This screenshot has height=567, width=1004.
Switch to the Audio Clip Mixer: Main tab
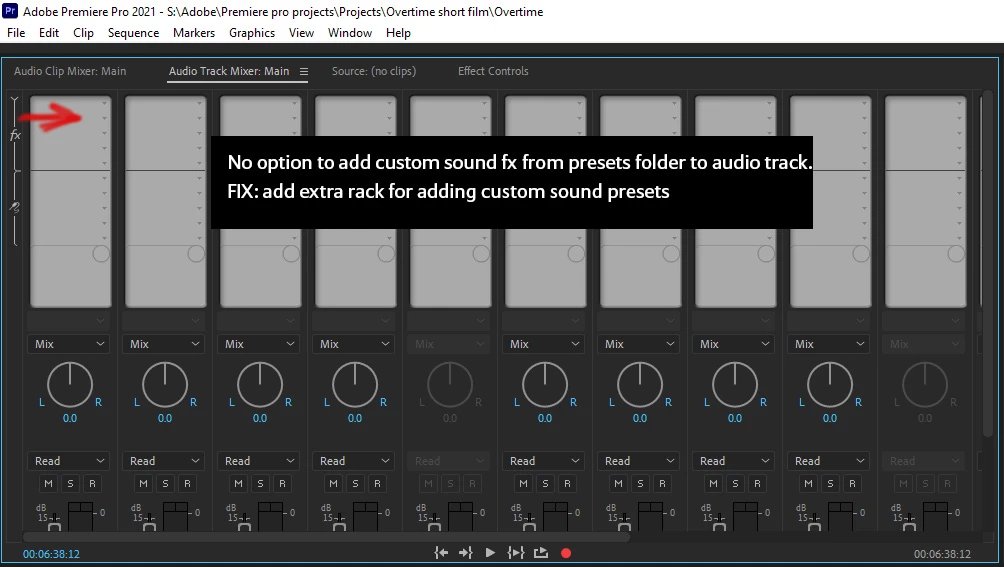pyautogui.click(x=70, y=71)
